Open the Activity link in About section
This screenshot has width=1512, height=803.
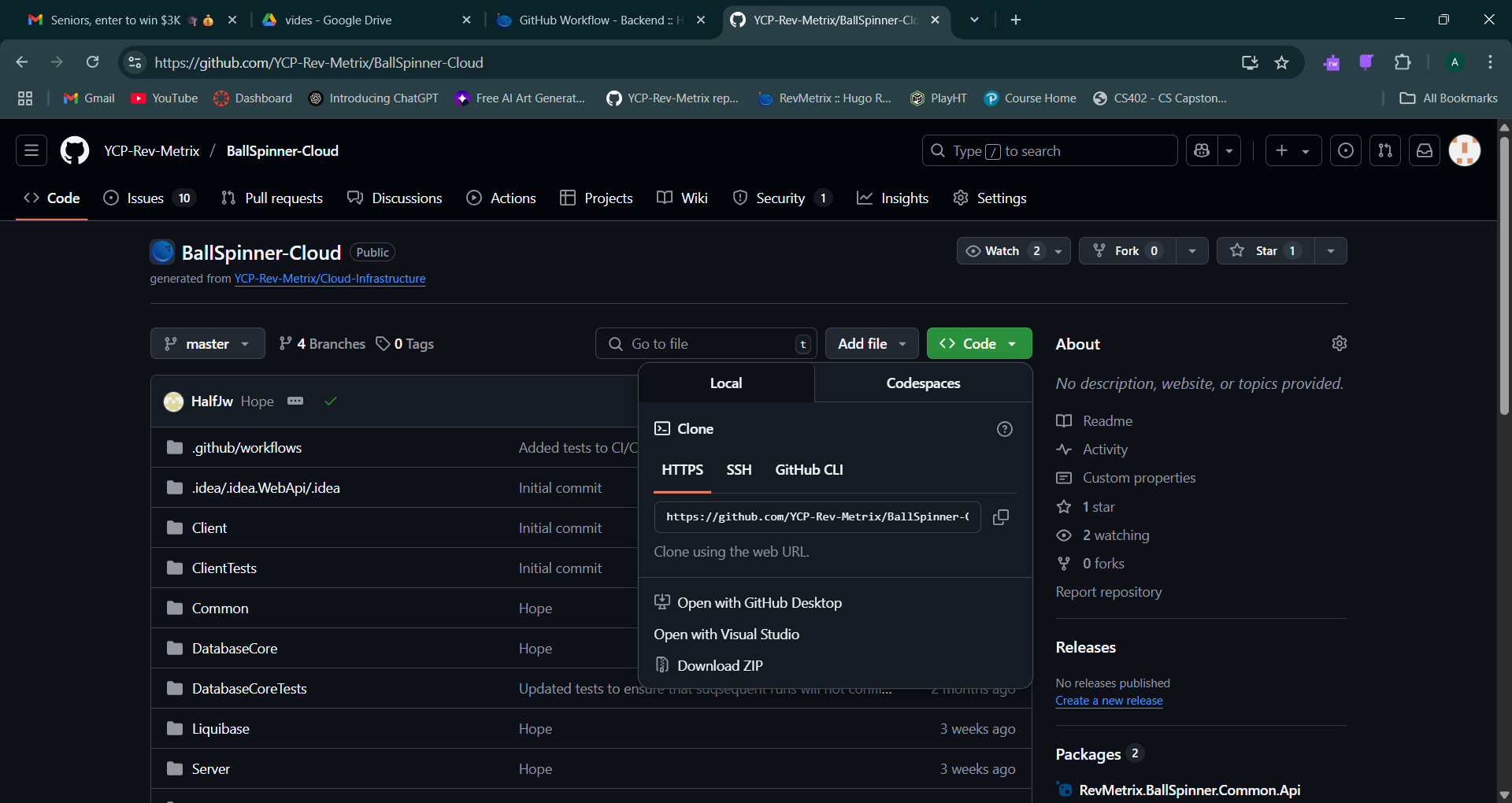[1092, 450]
